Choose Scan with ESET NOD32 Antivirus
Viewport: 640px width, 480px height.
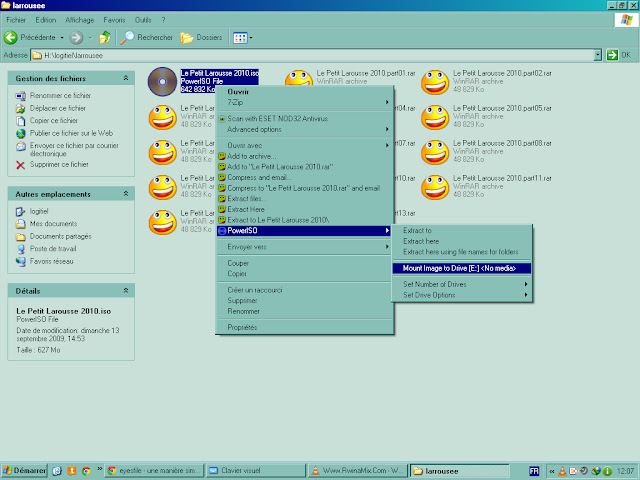tap(304, 119)
